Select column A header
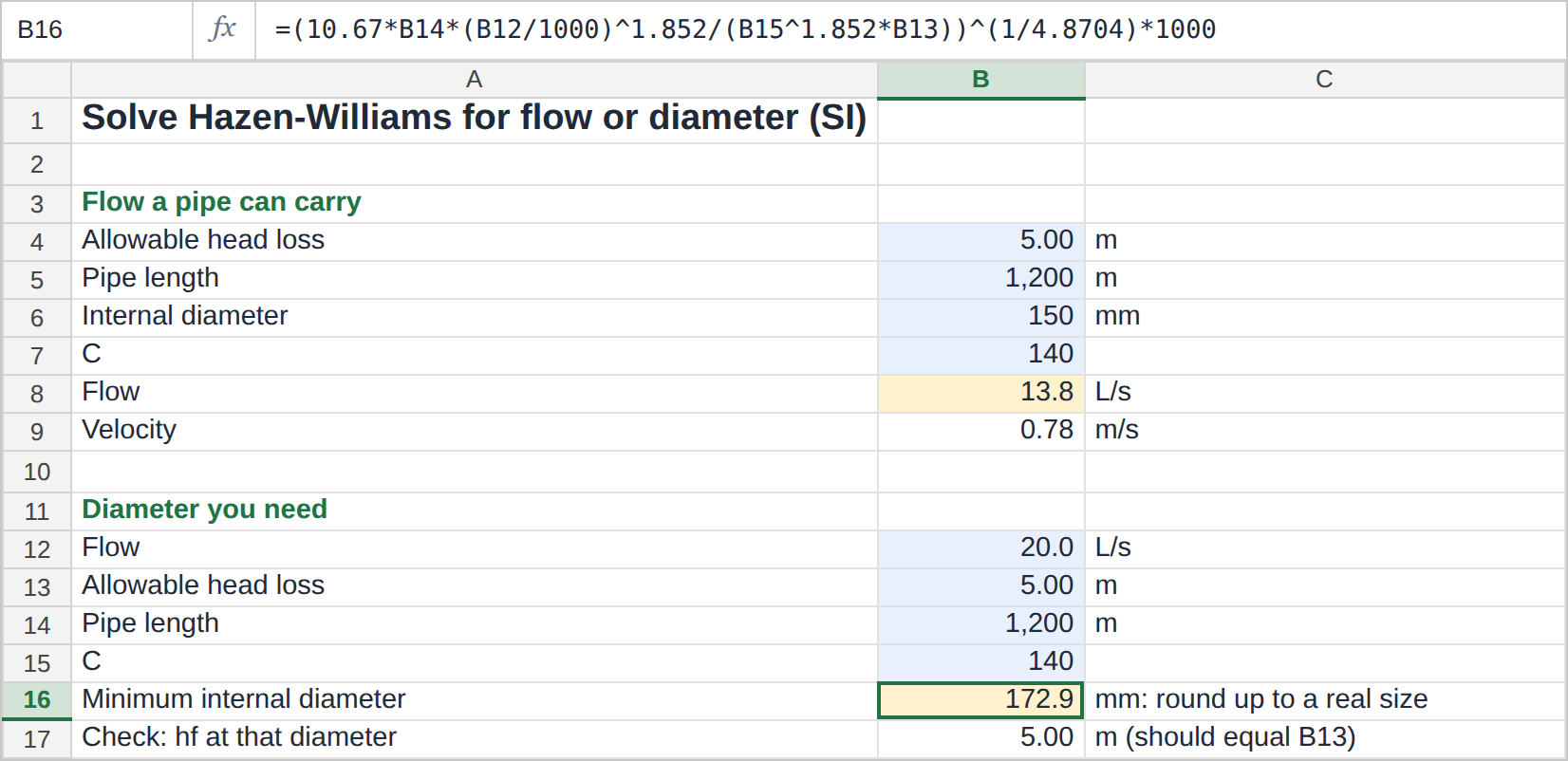The width and height of the screenshot is (1568, 761). tap(475, 80)
